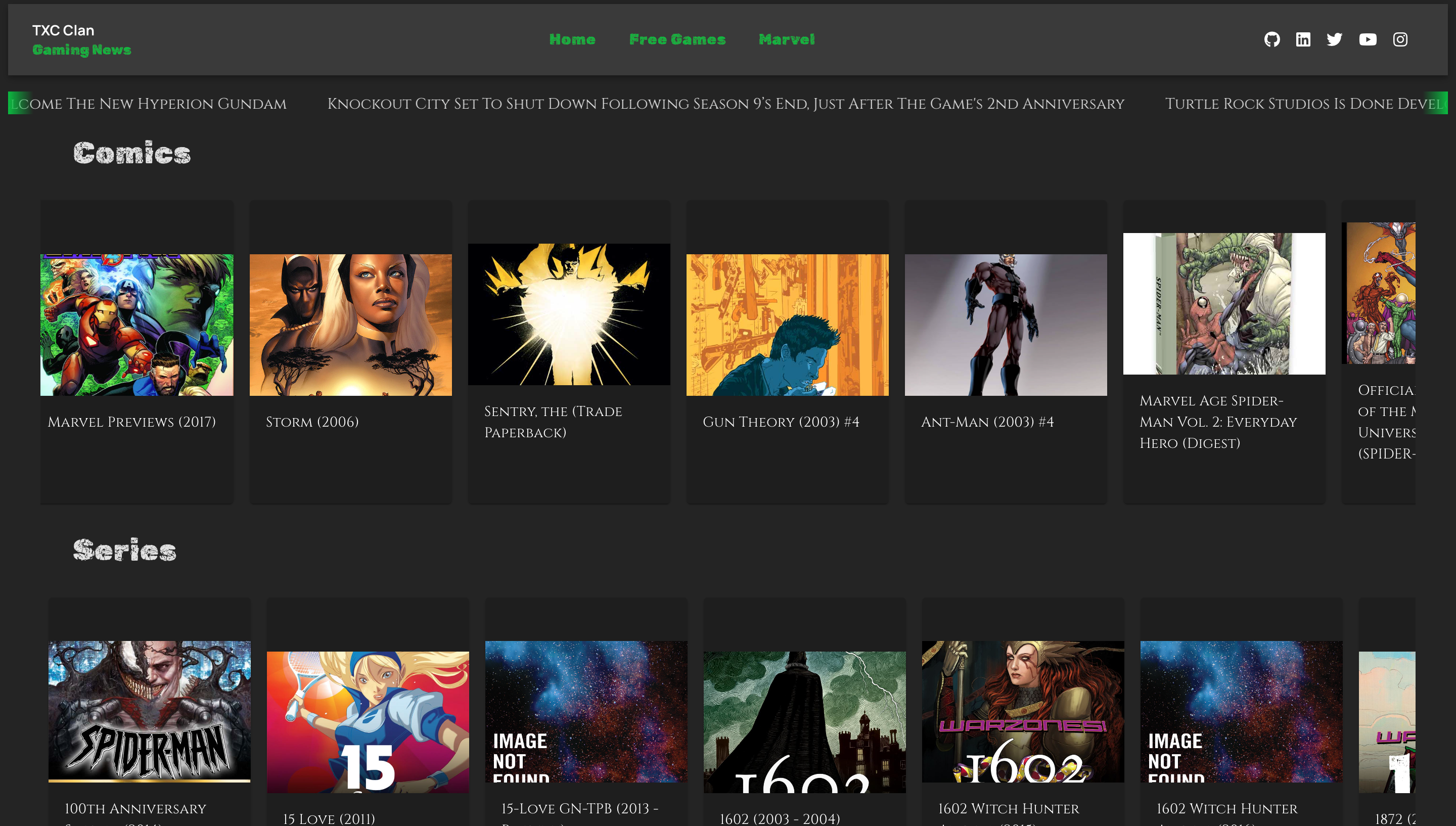Select the Sentry Trade Paperback cover

coord(569,314)
